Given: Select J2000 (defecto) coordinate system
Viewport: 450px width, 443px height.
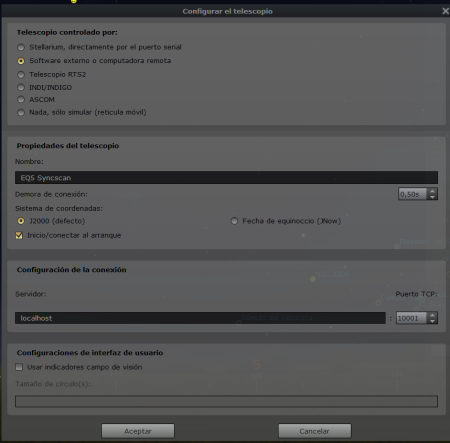Looking at the screenshot, I should coord(21,221).
